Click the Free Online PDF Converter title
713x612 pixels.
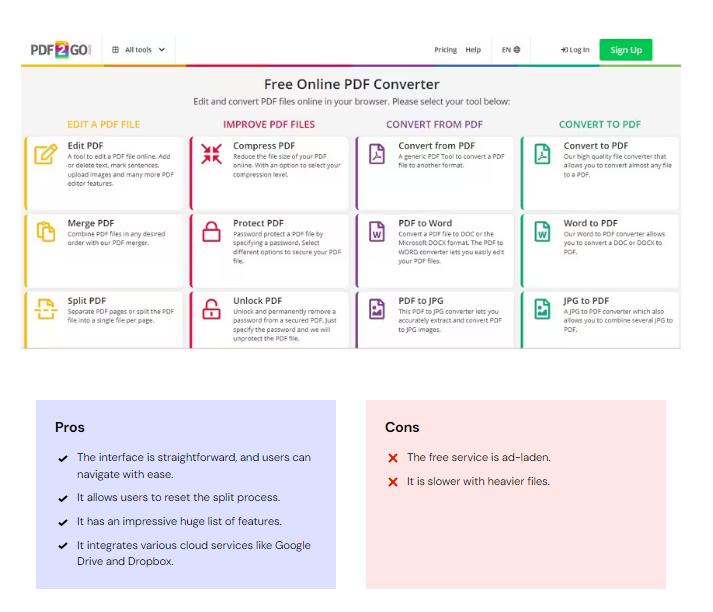(351, 84)
